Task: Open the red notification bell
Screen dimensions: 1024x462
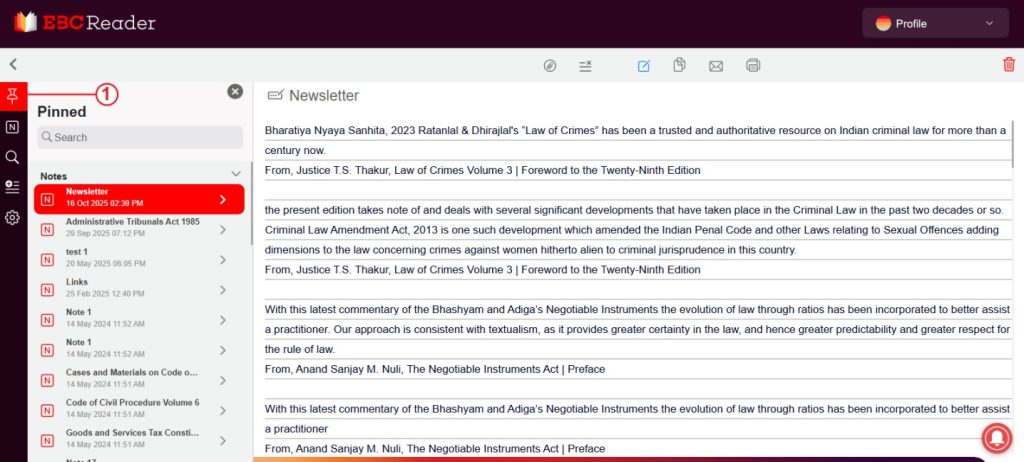Action: [x=995, y=436]
